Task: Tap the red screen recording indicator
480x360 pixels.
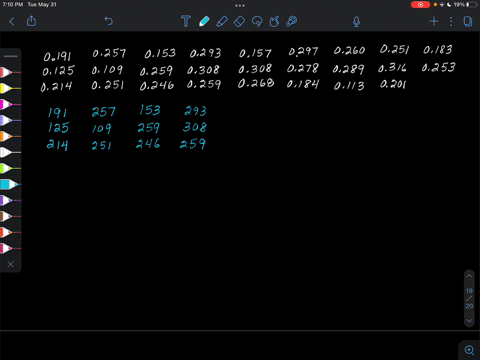Action: (x=420, y=5)
